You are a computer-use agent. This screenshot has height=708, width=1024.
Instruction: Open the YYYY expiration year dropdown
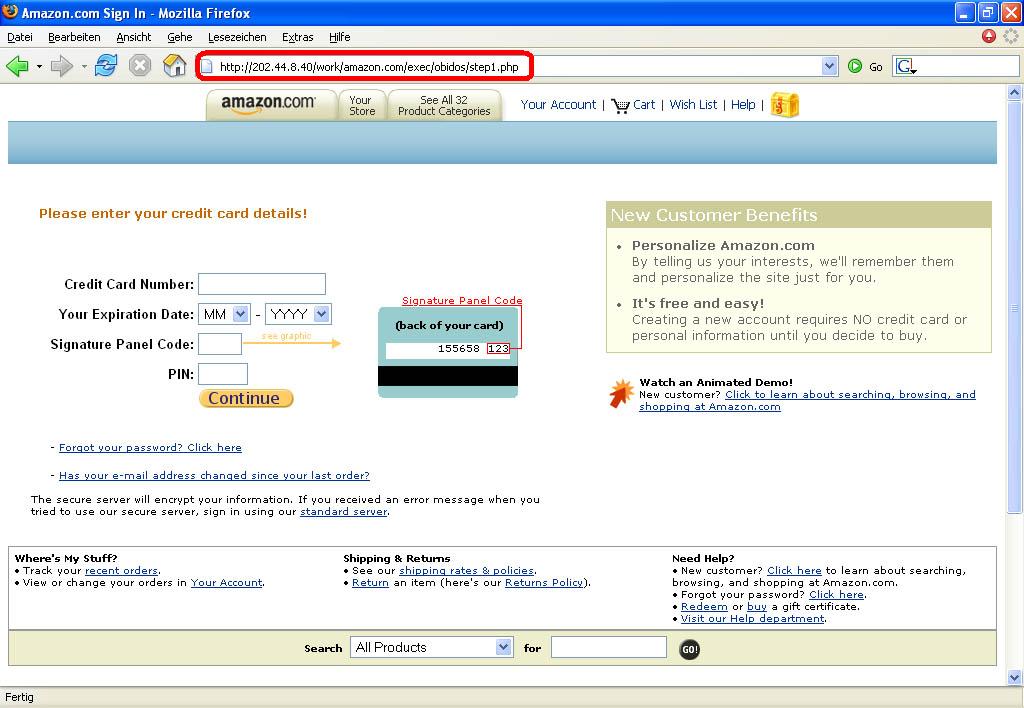(x=321, y=314)
